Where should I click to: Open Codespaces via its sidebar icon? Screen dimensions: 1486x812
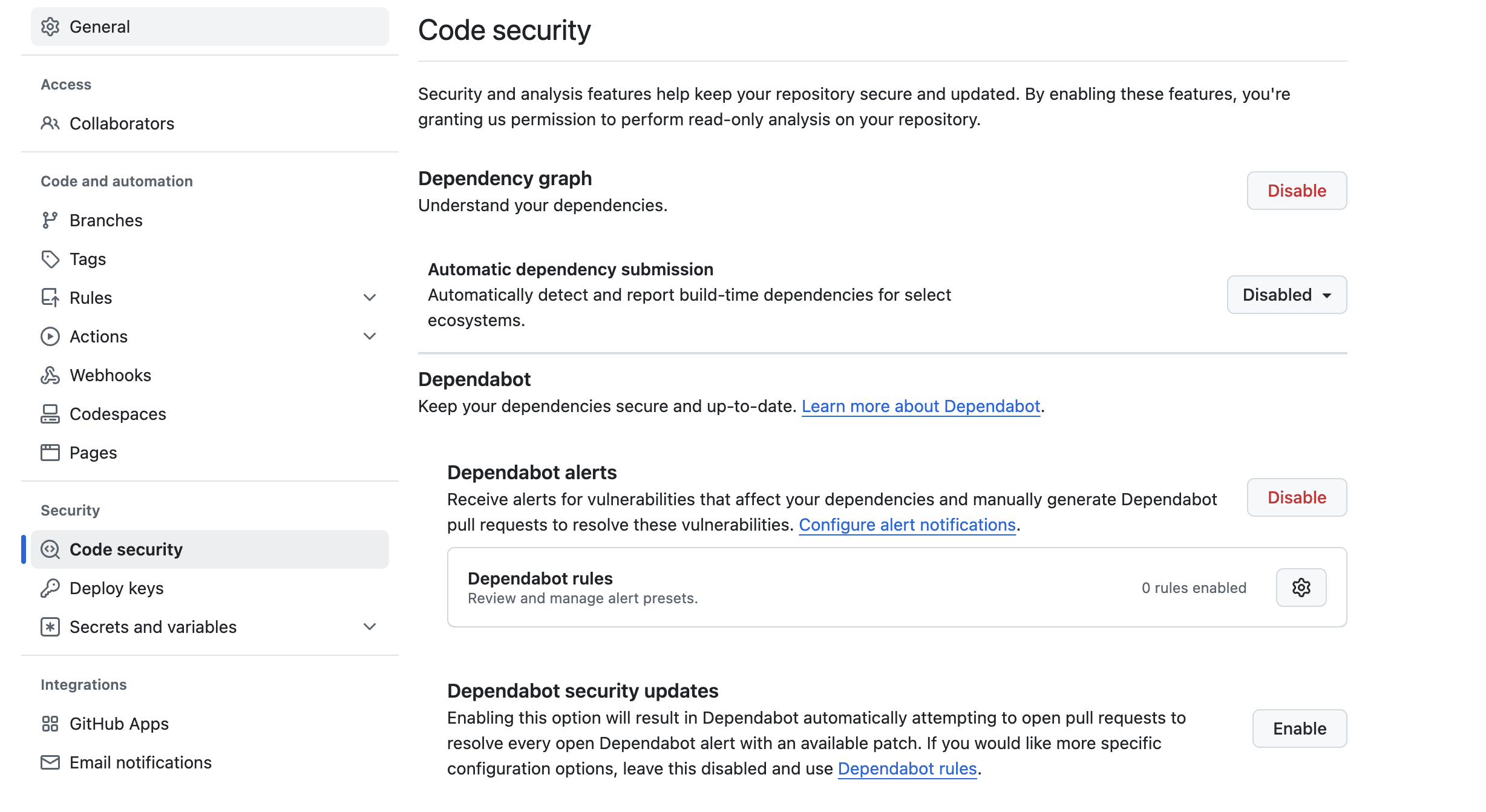tap(51, 414)
